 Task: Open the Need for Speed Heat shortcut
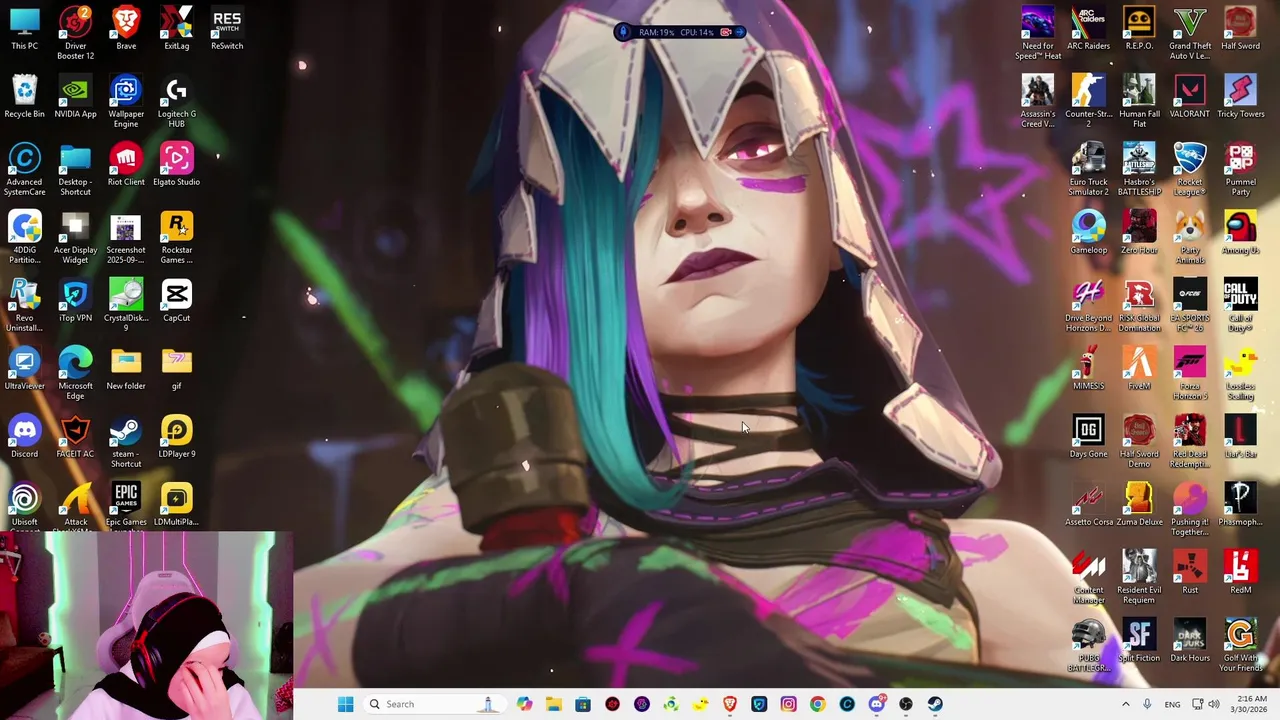(1038, 32)
